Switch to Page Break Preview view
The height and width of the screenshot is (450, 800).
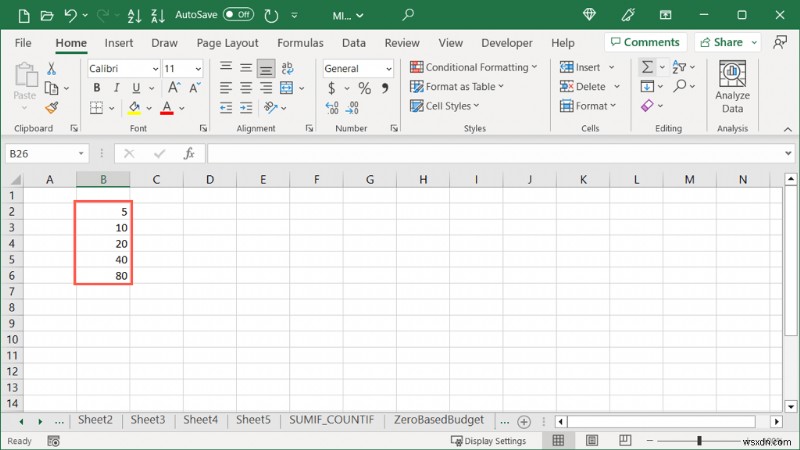click(x=625, y=440)
